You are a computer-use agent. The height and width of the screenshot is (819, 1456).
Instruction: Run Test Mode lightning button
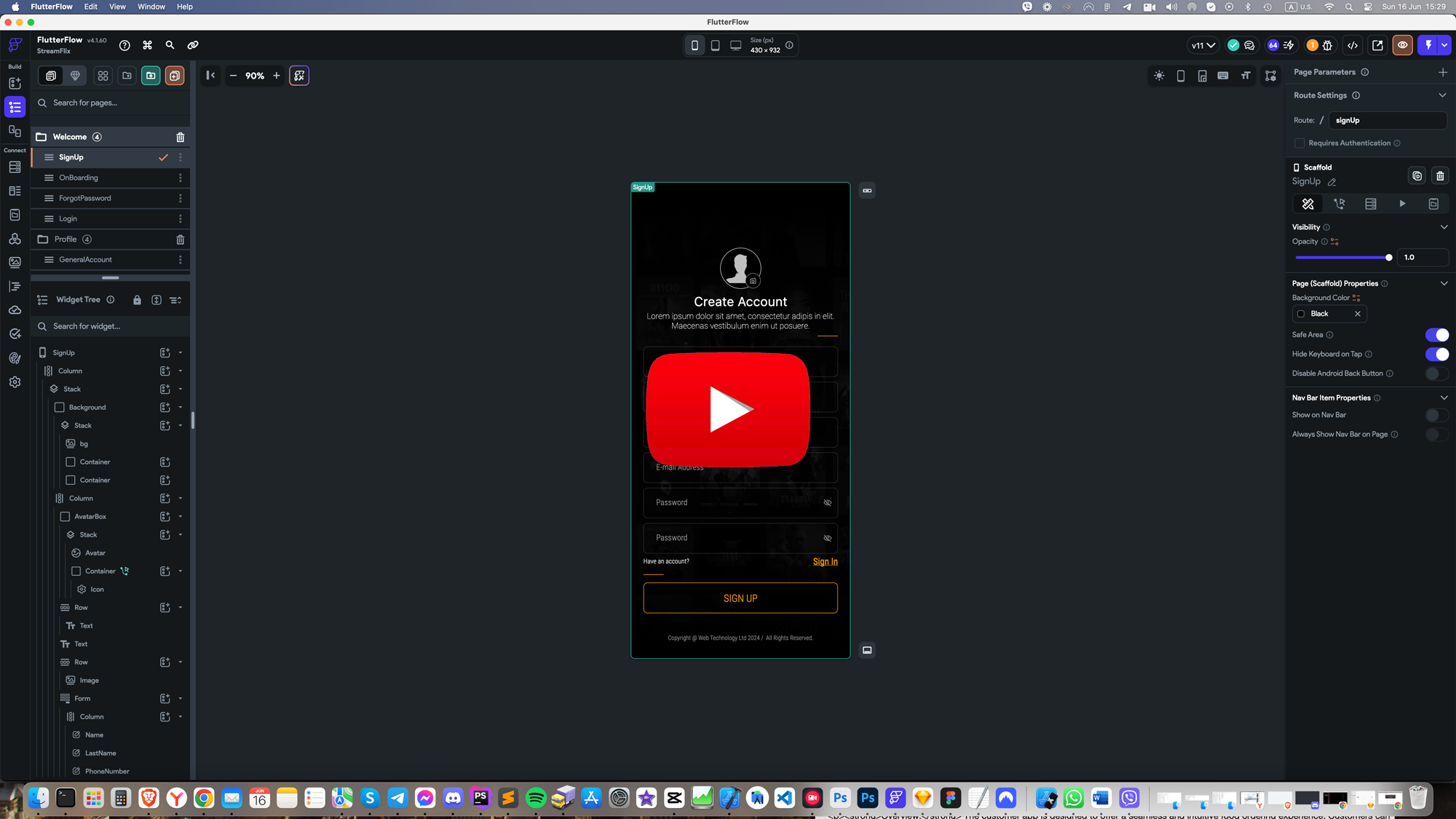[x=1428, y=45]
